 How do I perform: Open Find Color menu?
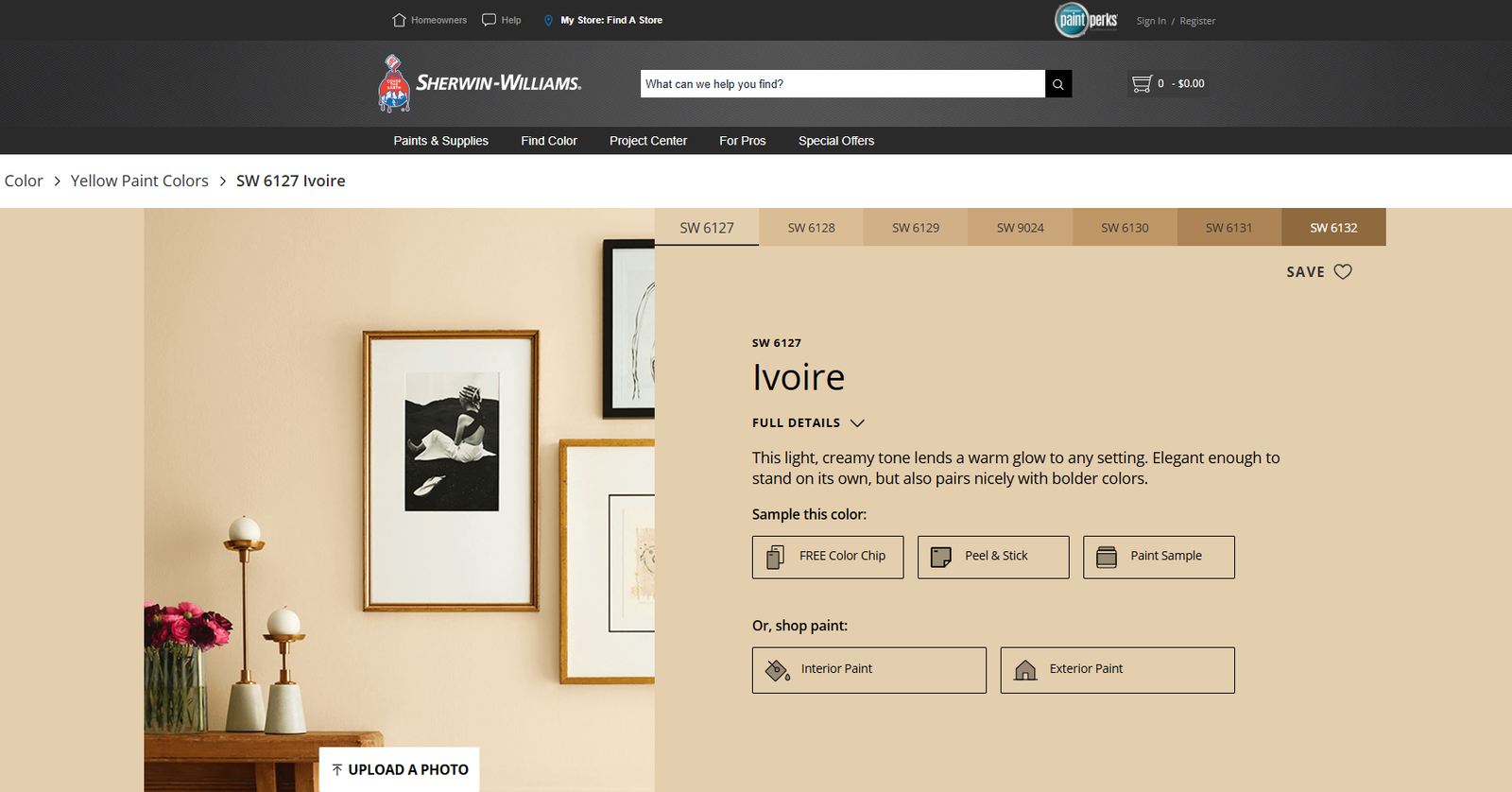tap(549, 141)
